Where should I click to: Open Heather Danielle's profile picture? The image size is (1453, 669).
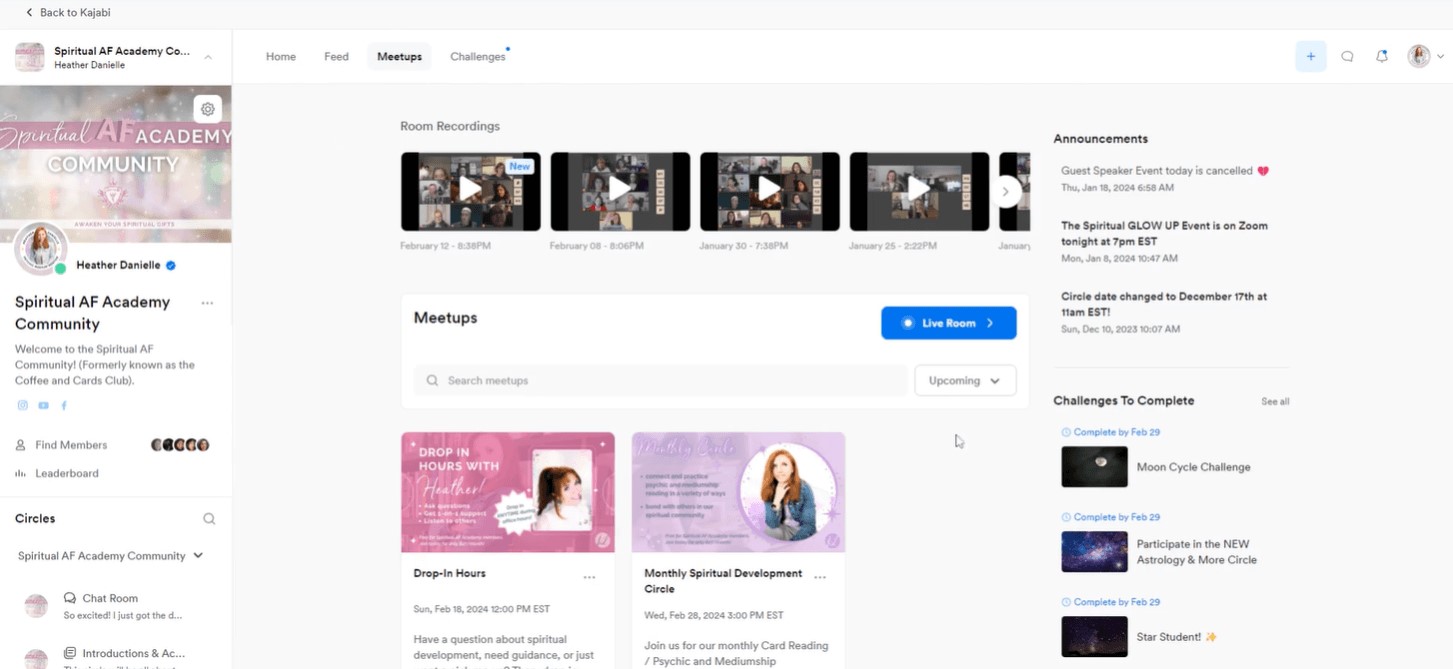pyautogui.click(x=41, y=249)
